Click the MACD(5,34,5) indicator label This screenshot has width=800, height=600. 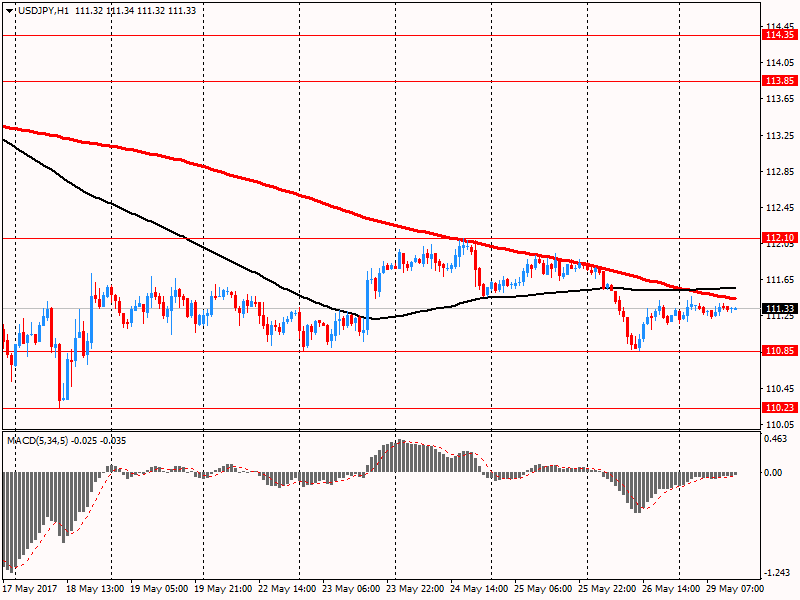(x=37, y=440)
